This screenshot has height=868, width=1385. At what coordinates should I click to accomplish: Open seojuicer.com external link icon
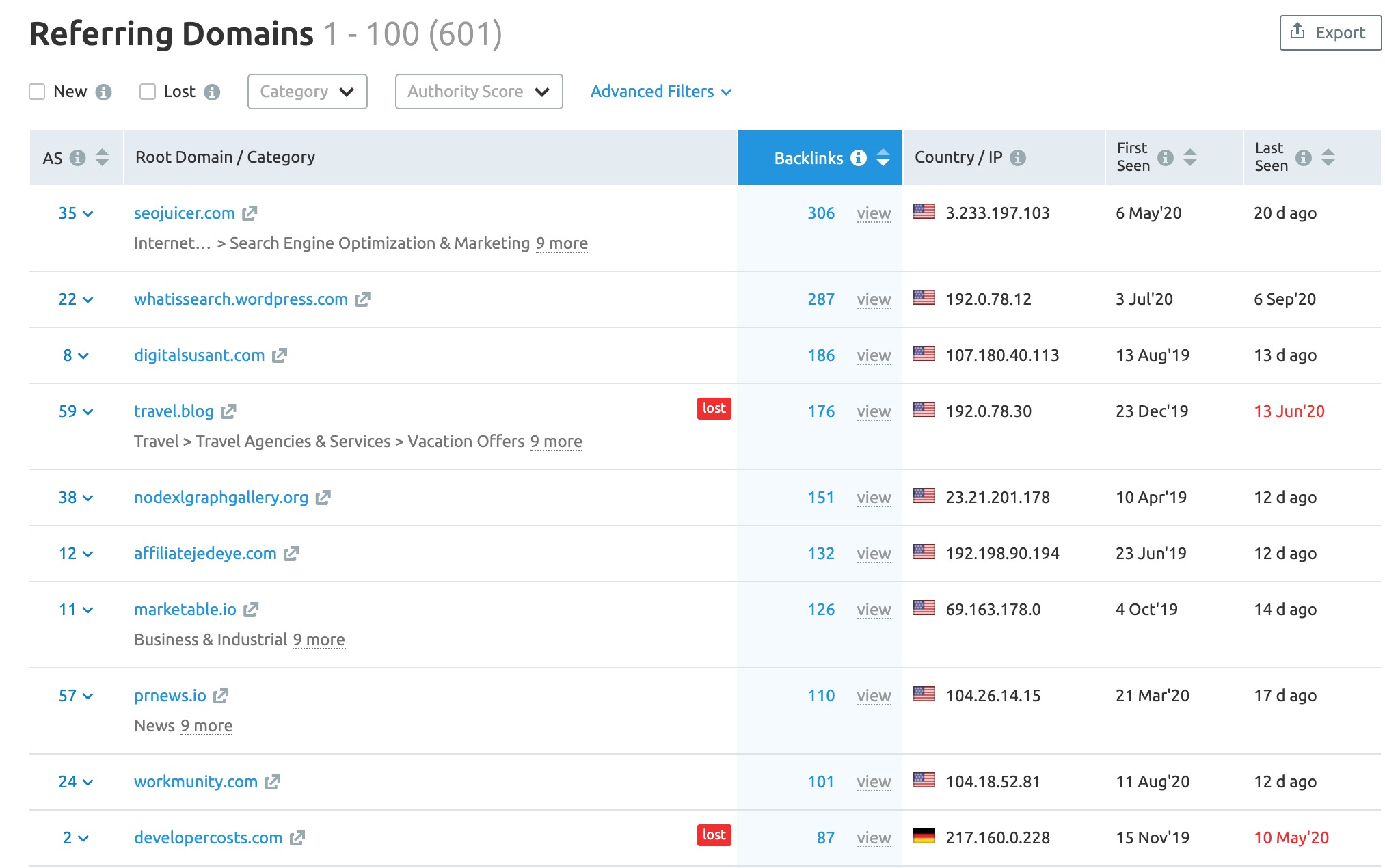click(x=250, y=213)
